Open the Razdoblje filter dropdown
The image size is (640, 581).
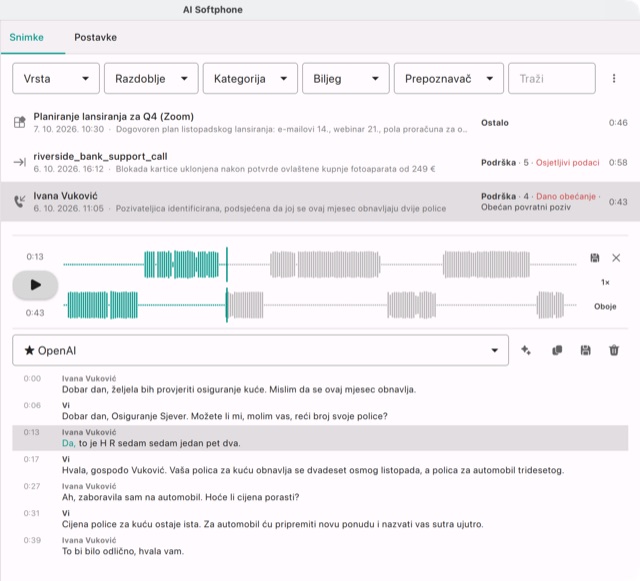(x=151, y=78)
